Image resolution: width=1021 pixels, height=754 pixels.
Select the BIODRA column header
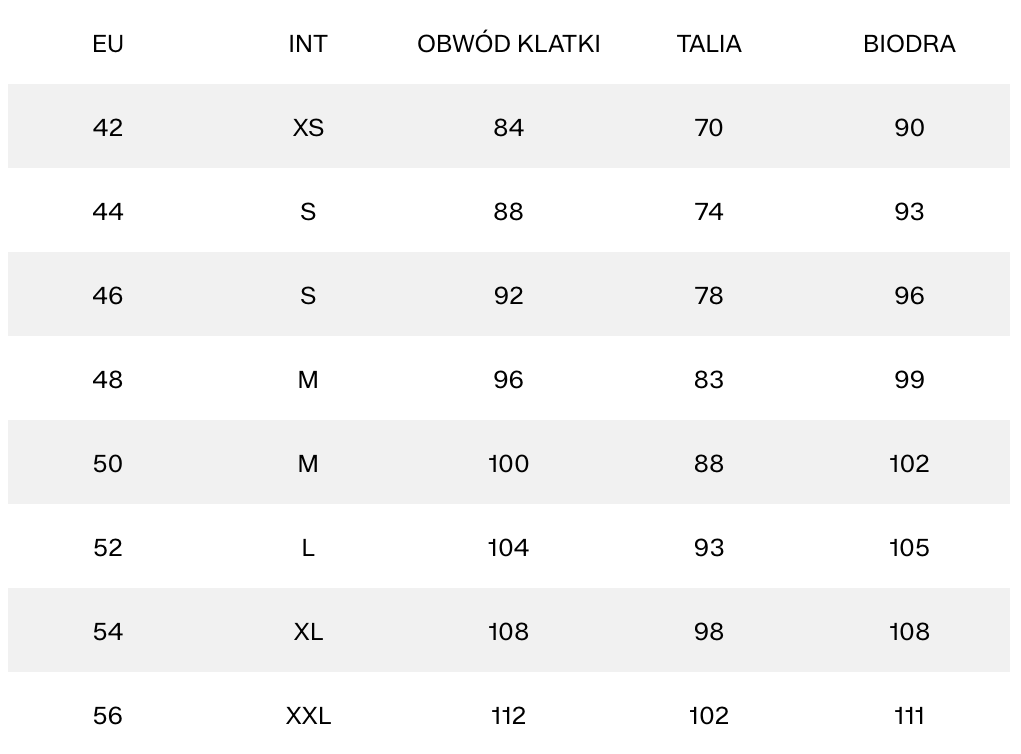tap(909, 44)
